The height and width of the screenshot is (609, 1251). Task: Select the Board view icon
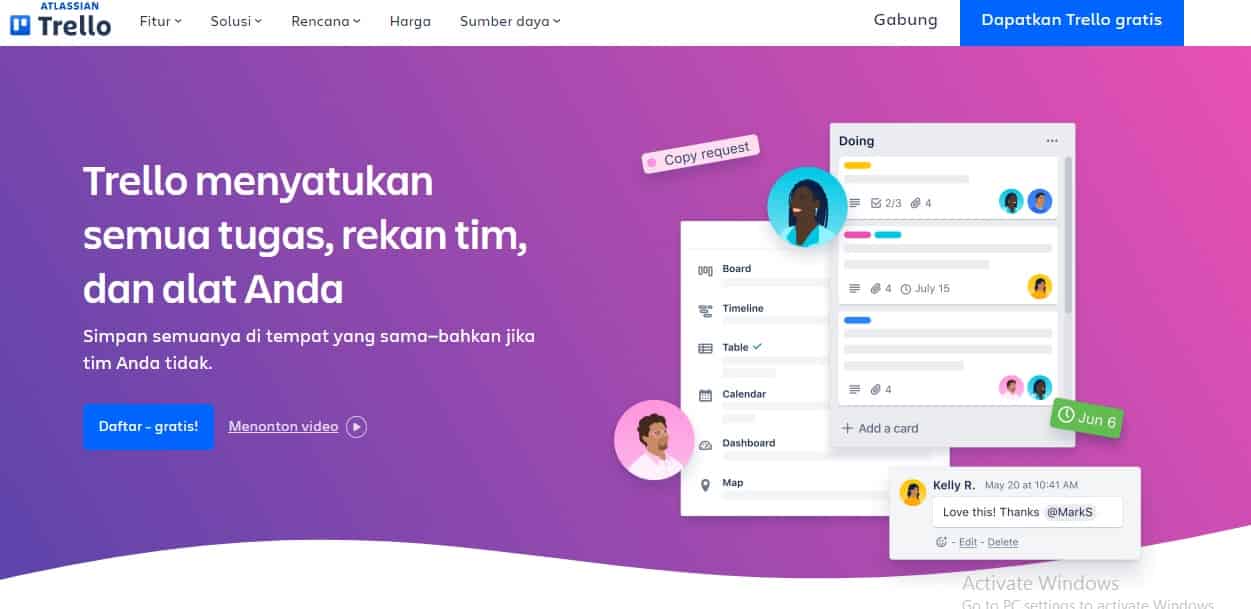click(705, 270)
